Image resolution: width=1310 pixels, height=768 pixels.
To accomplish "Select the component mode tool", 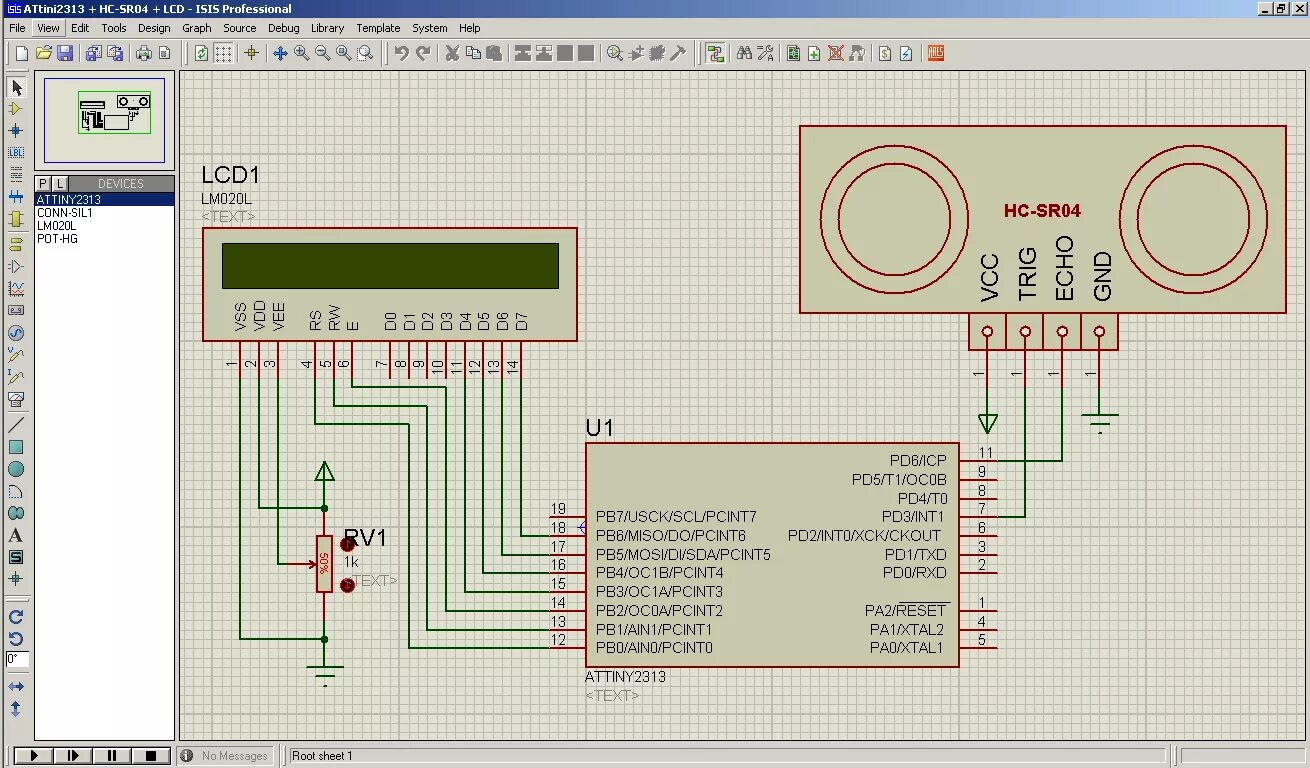I will (16, 109).
